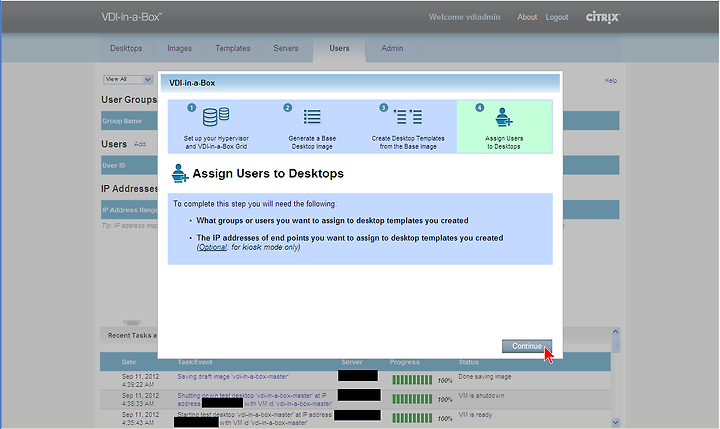Click the 'Assign Users to Desktops' step label
720x429 pixels.
[x=504, y=142]
